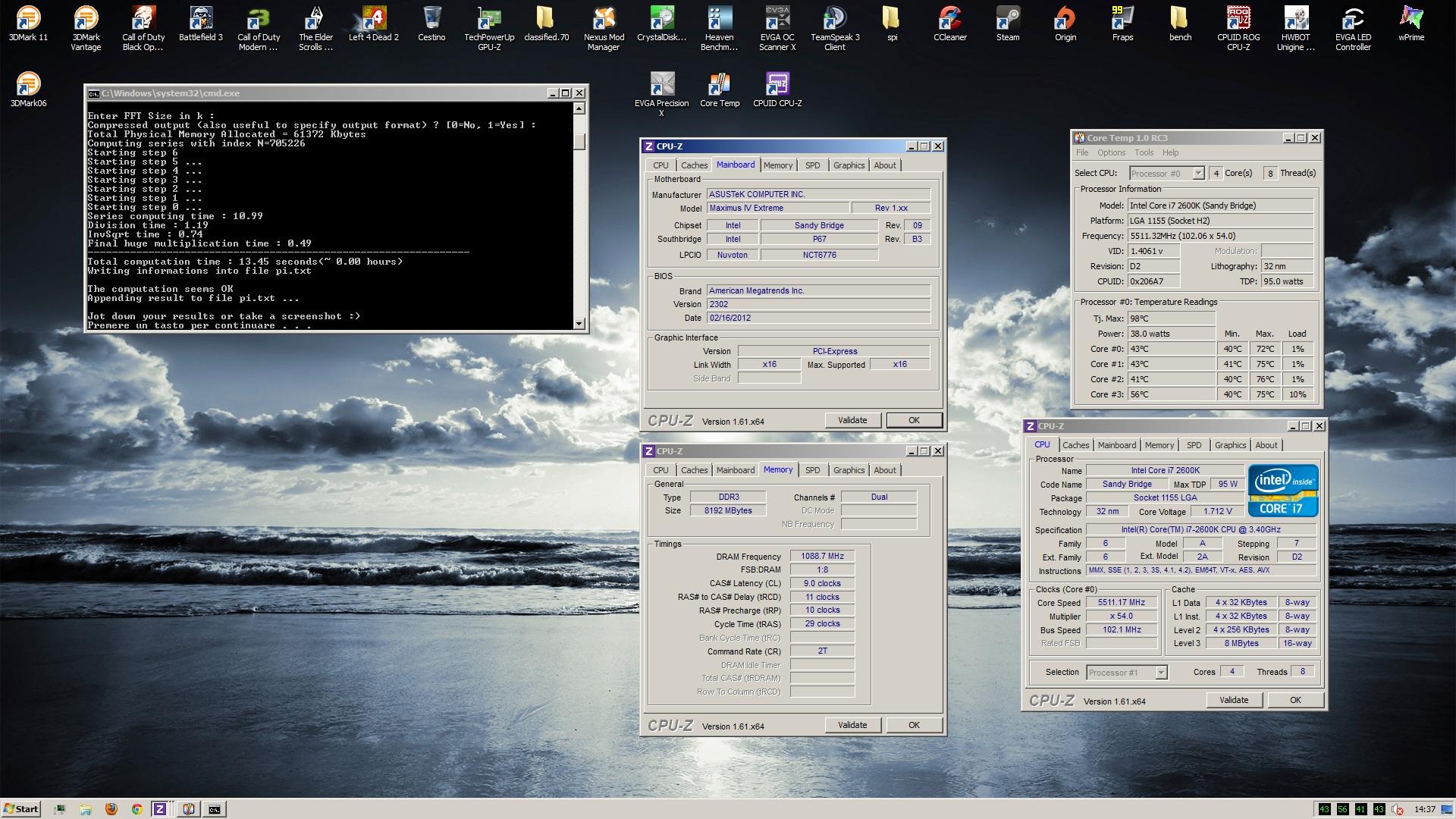This screenshot has height=819, width=1456.
Task: Click Validate in the CPU-tab CPU-Z window
Action: 1234,700
